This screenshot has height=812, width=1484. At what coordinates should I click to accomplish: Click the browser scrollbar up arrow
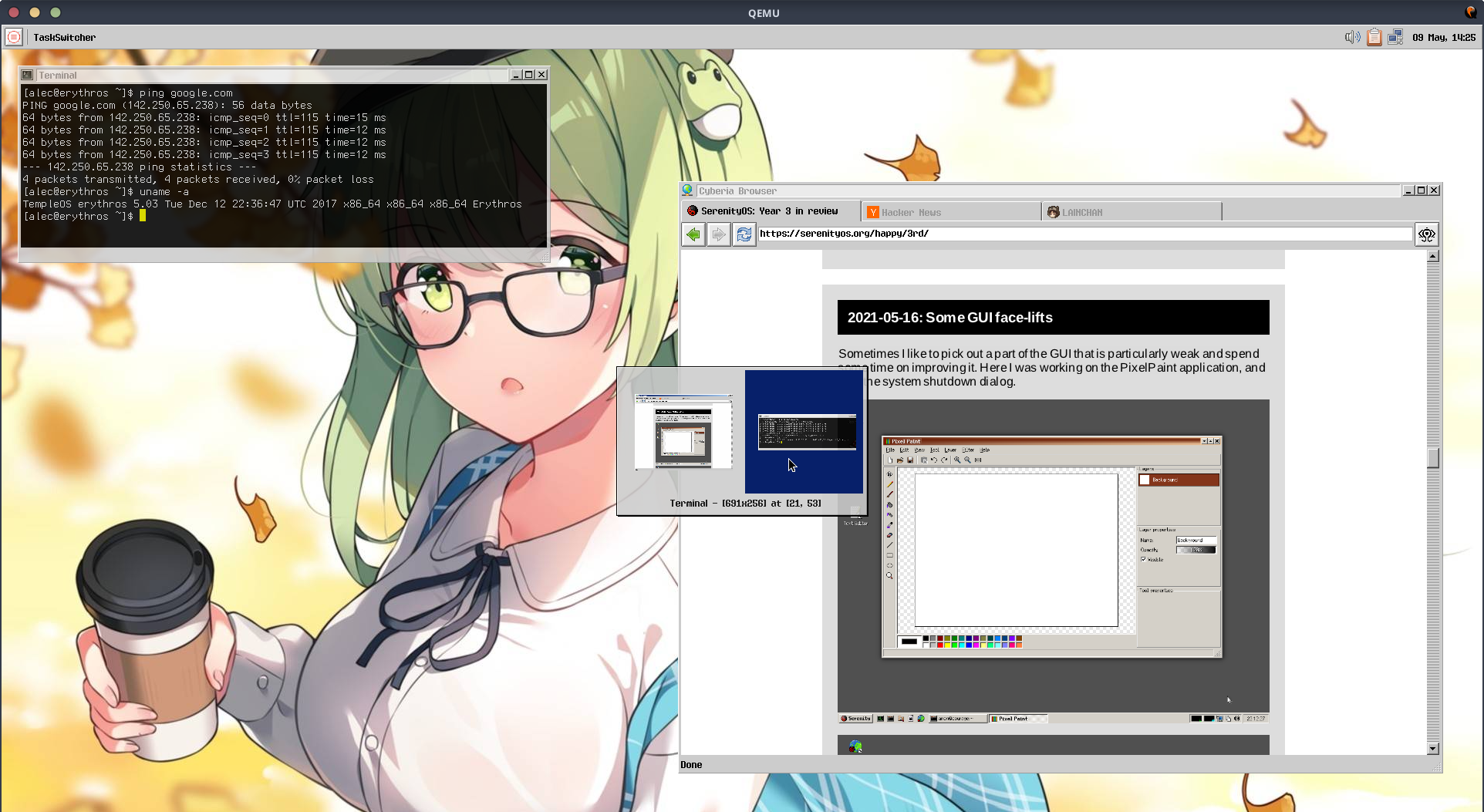pos(1432,256)
